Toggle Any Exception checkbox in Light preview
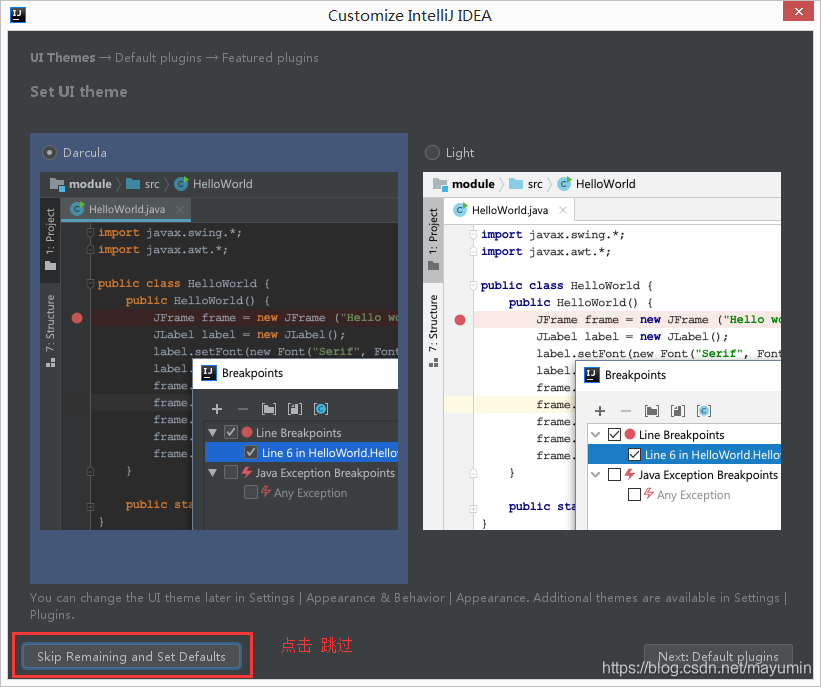Viewport: 821px width, 687px height. point(634,494)
